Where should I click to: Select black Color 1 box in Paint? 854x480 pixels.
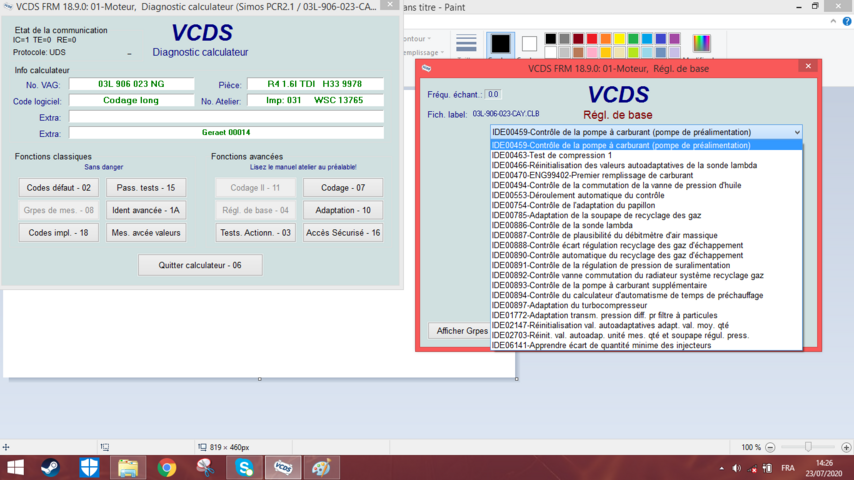(500, 44)
